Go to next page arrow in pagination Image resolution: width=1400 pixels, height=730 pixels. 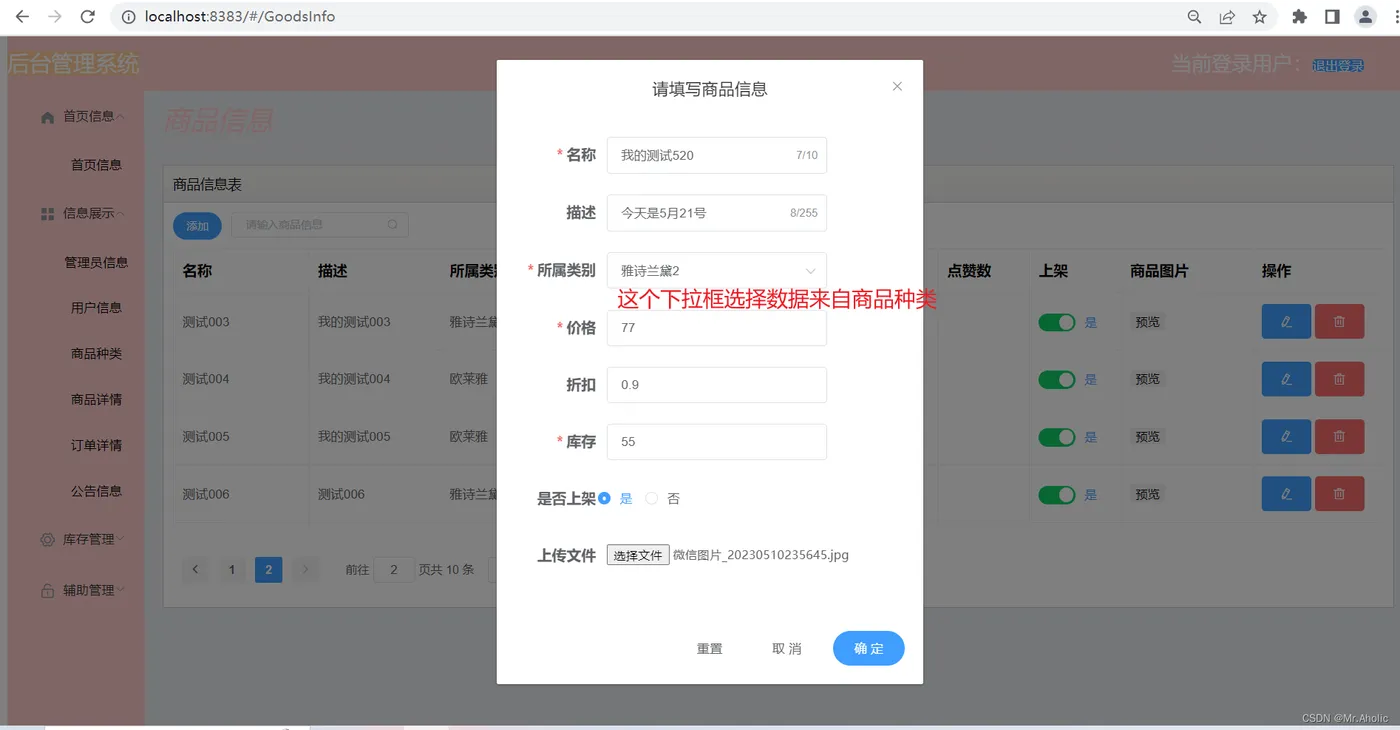[305, 570]
